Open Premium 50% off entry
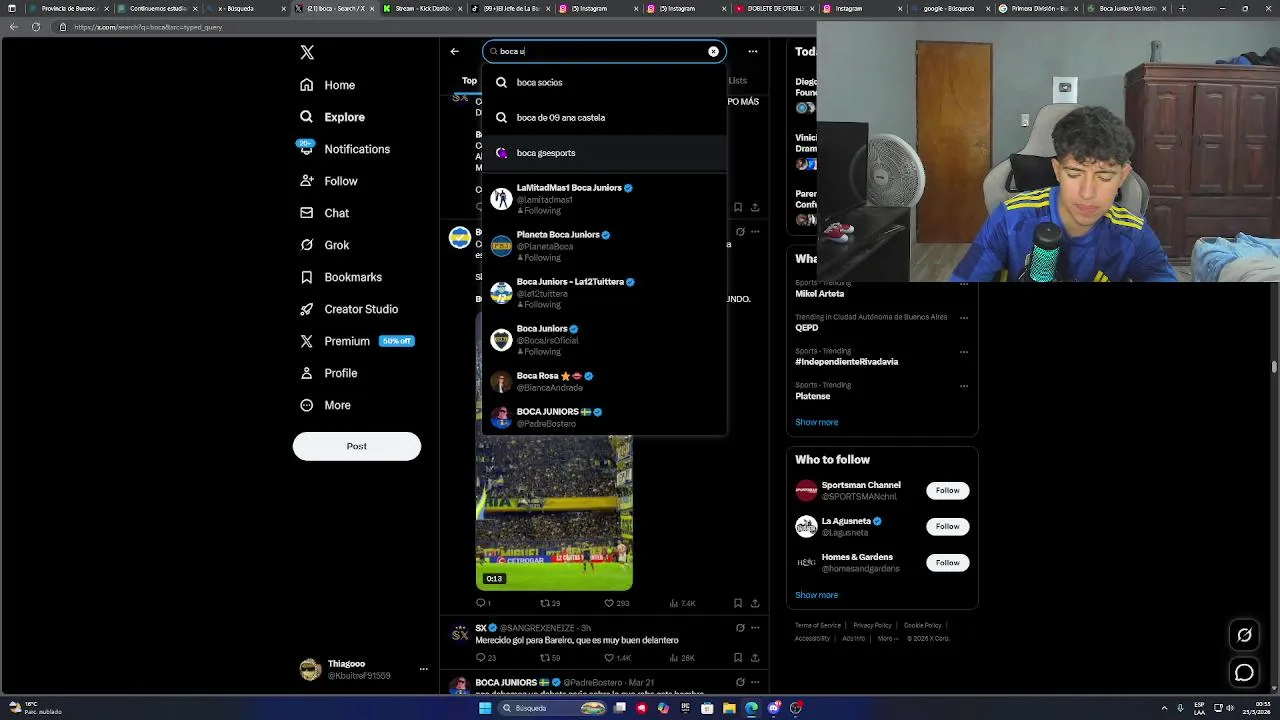Viewport: 1280px width, 720px height. click(x=357, y=341)
